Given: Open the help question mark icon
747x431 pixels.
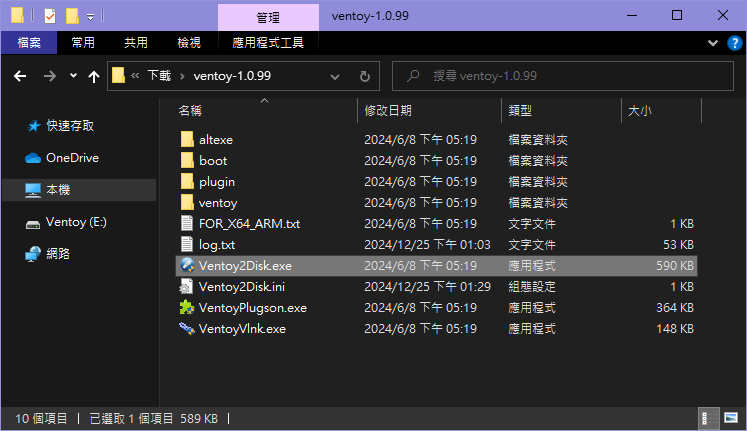Looking at the screenshot, I should pyautogui.click(x=734, y=43).
